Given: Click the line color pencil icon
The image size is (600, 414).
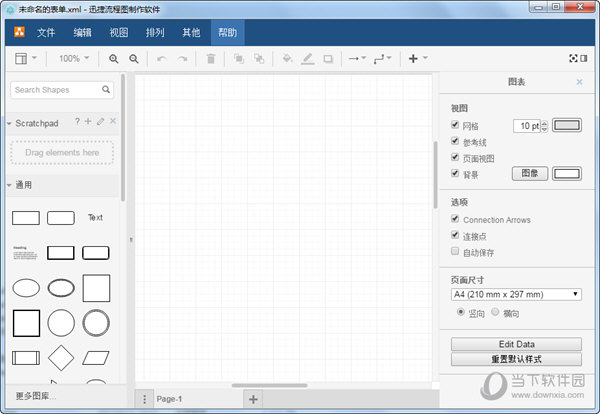Looking at the screenshot, I should (307, 59).
